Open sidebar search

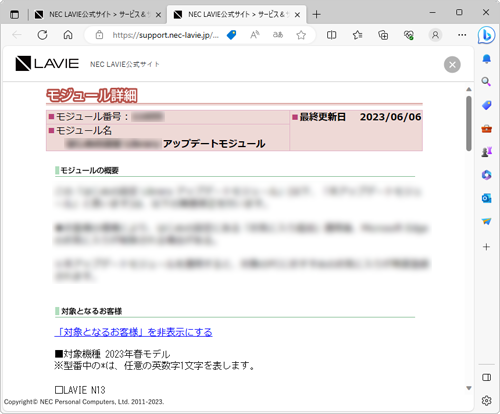click(x=486, y=81)
